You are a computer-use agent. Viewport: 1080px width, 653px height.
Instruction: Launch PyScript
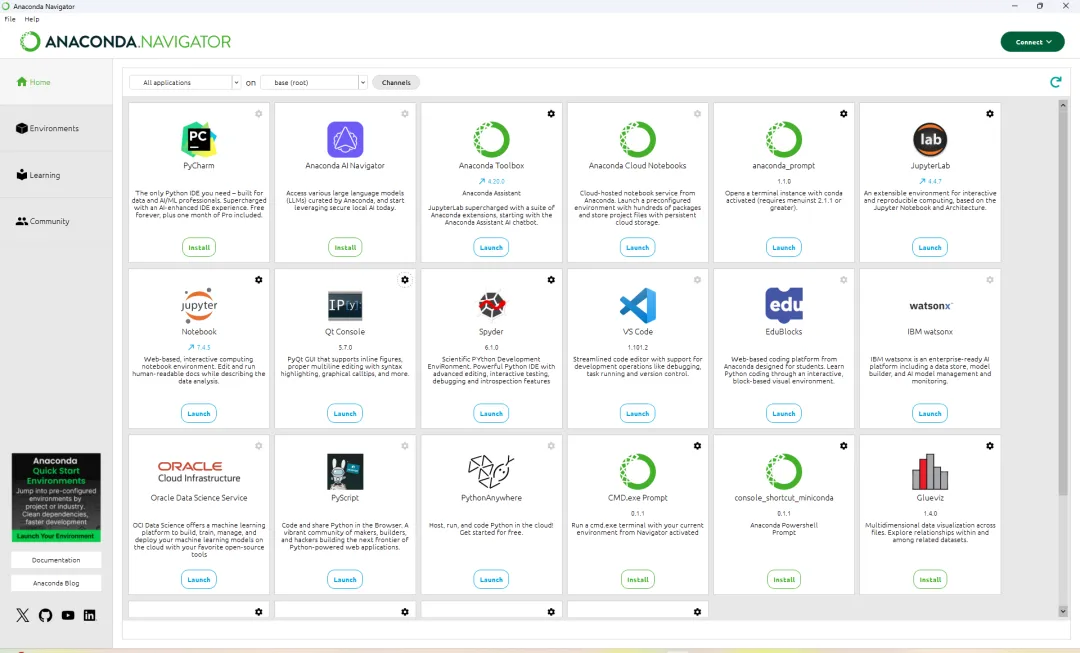pos(345,579)
